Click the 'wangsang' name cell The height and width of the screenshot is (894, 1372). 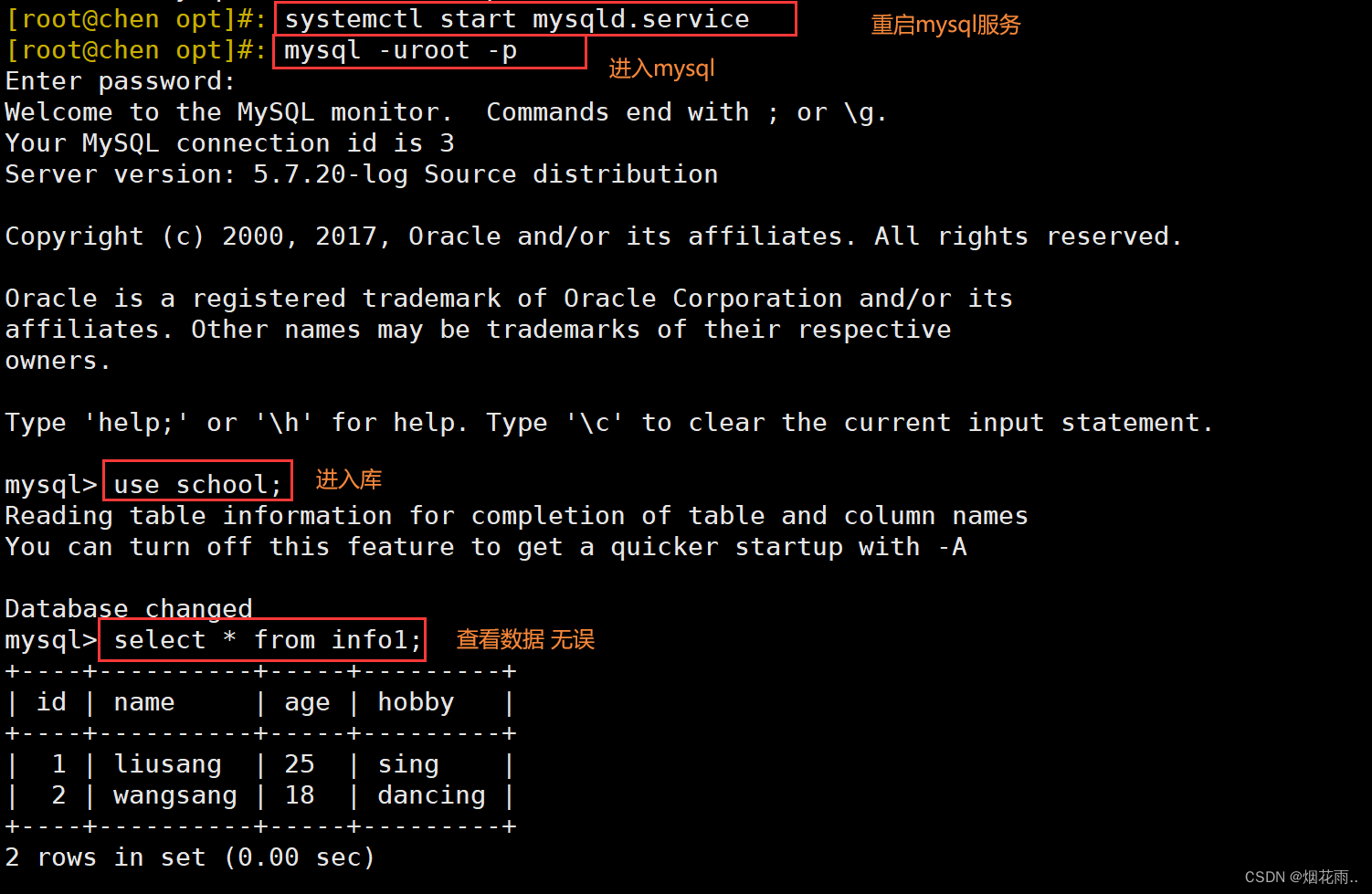pos(175,795)
